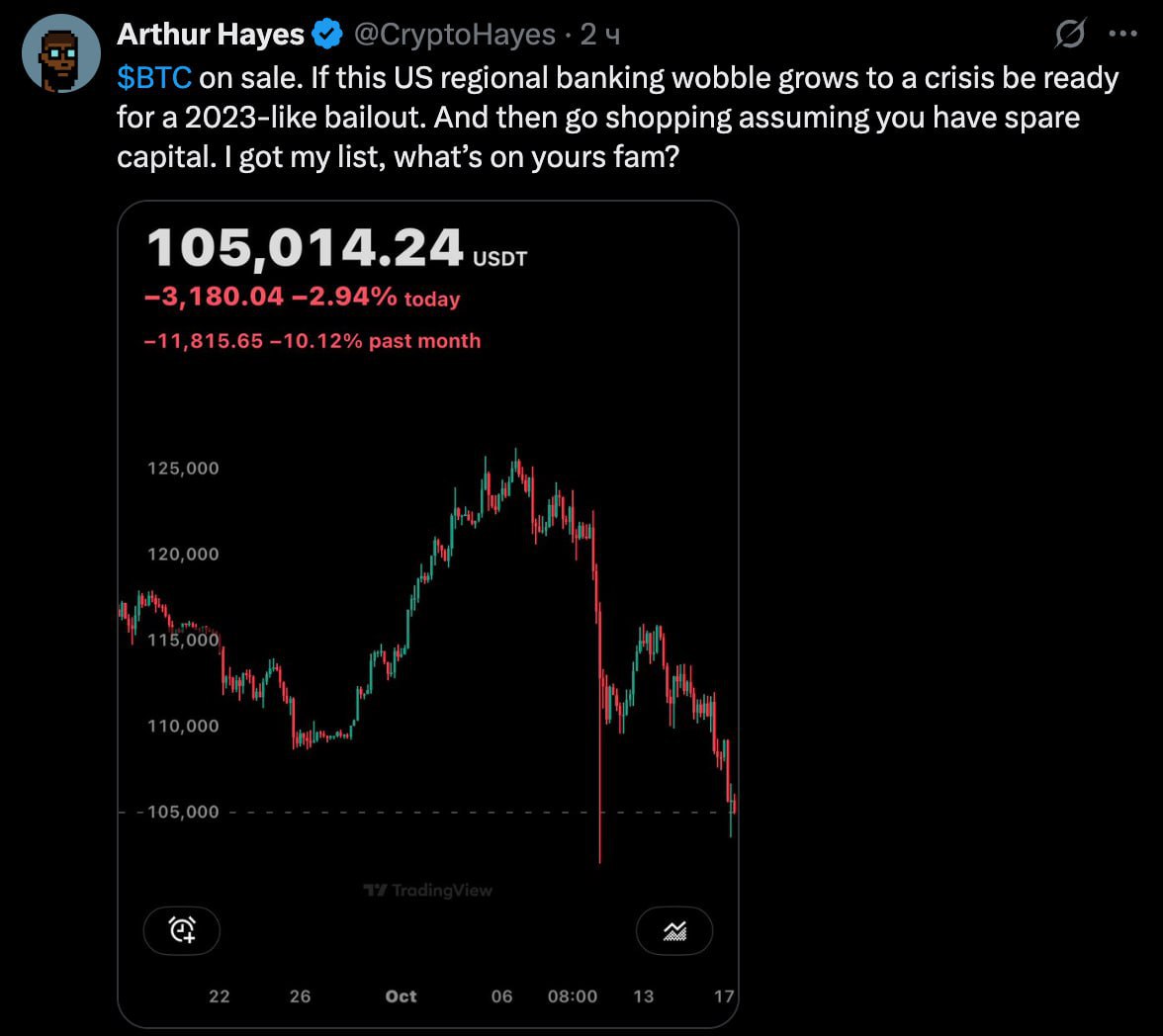Click the 105,000 dashed price level label
This screenshot has width=1163, height=1036.
tap(184, 813)
